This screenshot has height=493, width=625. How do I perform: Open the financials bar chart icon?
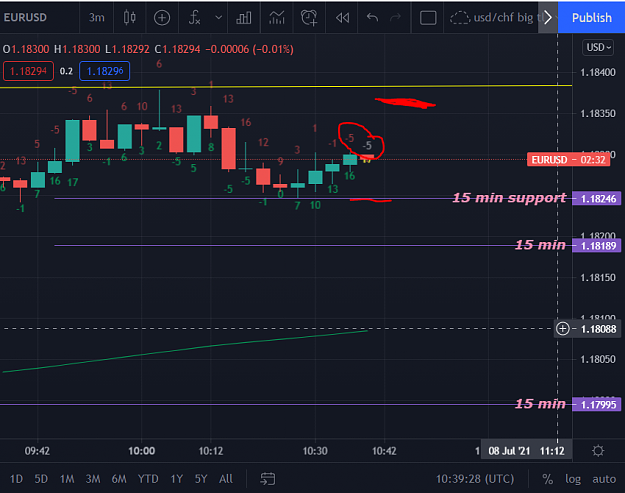pos(244,18)
